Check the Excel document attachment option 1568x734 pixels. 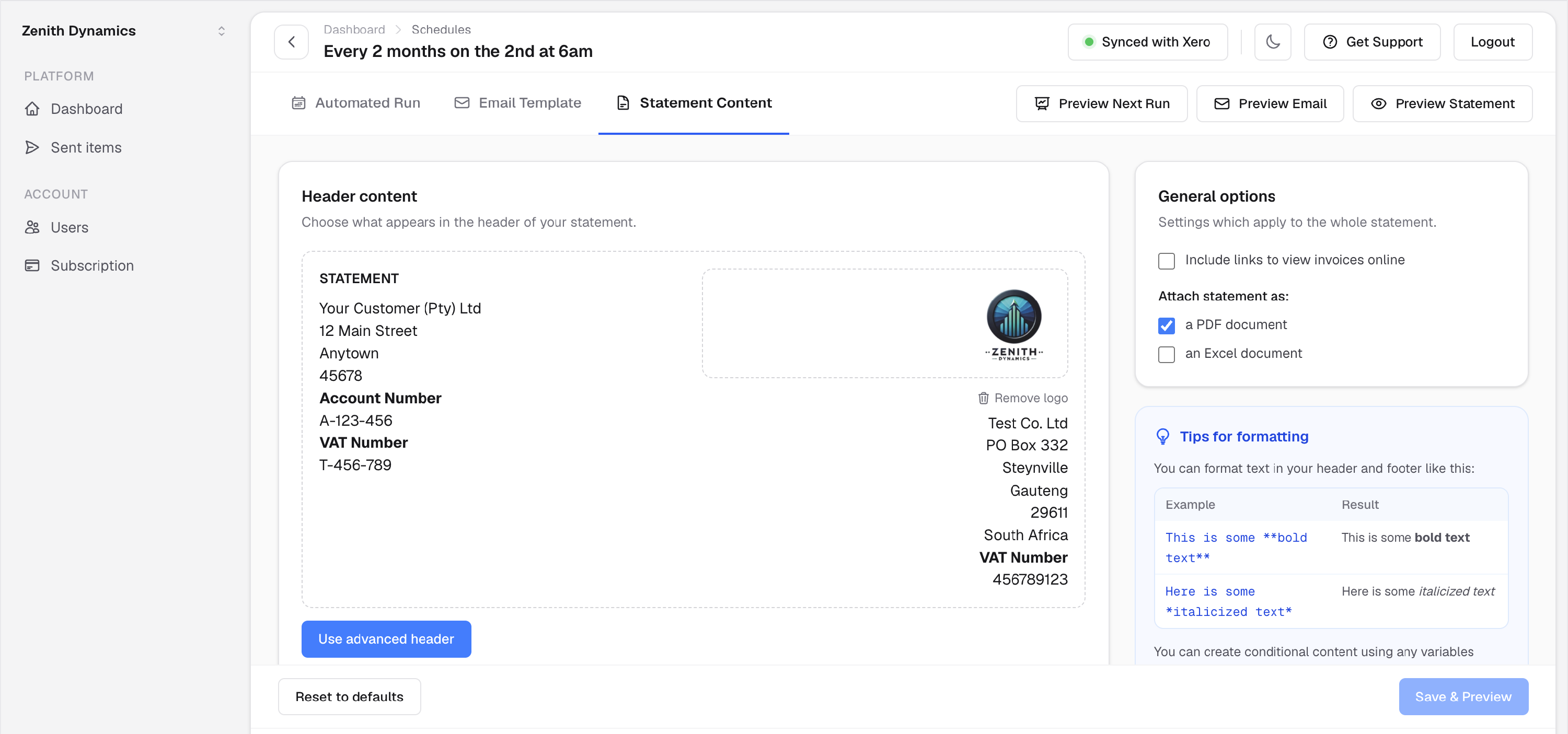click(1166, 354)
